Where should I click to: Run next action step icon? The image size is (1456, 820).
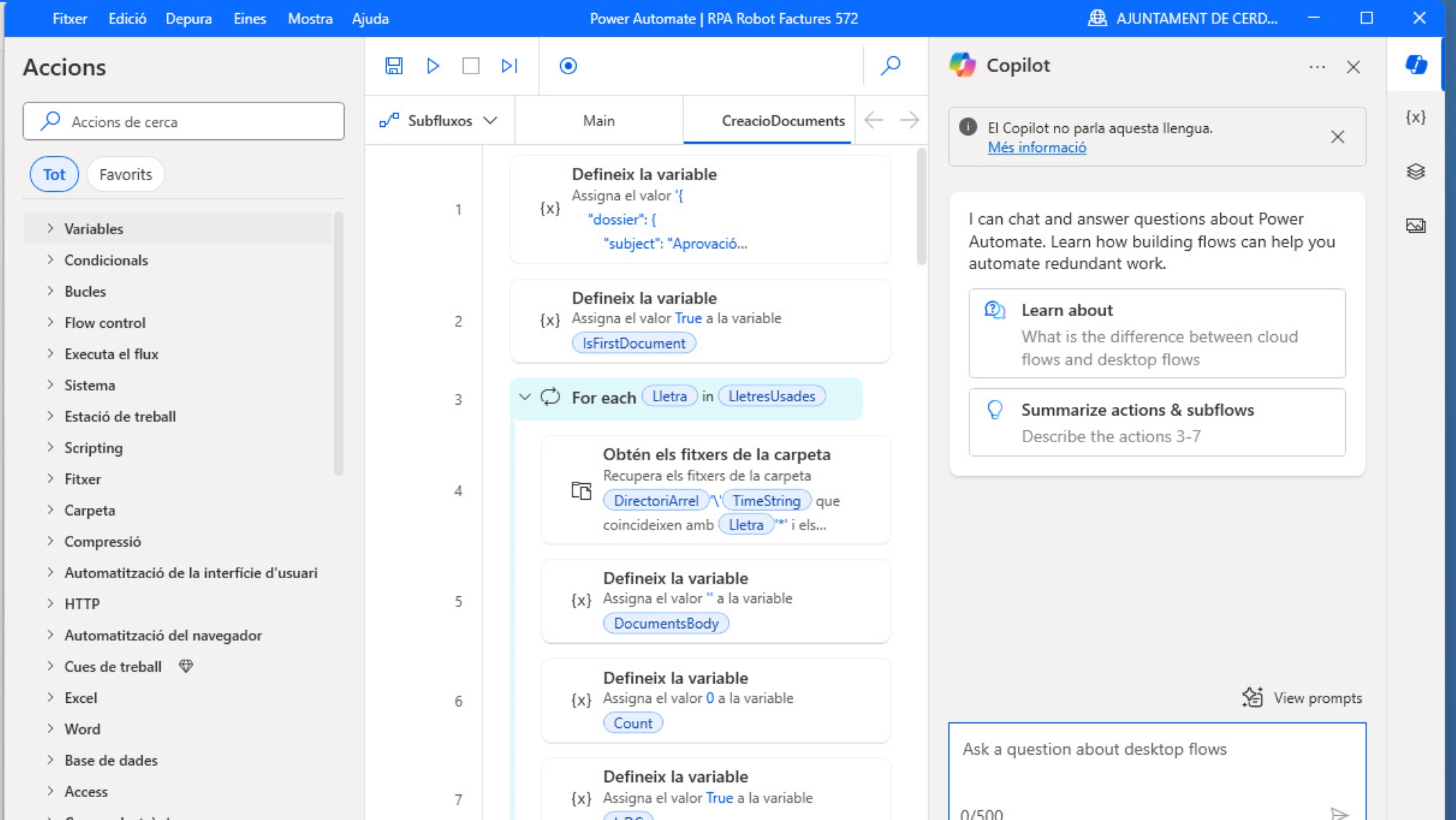[x=510, y=66]
